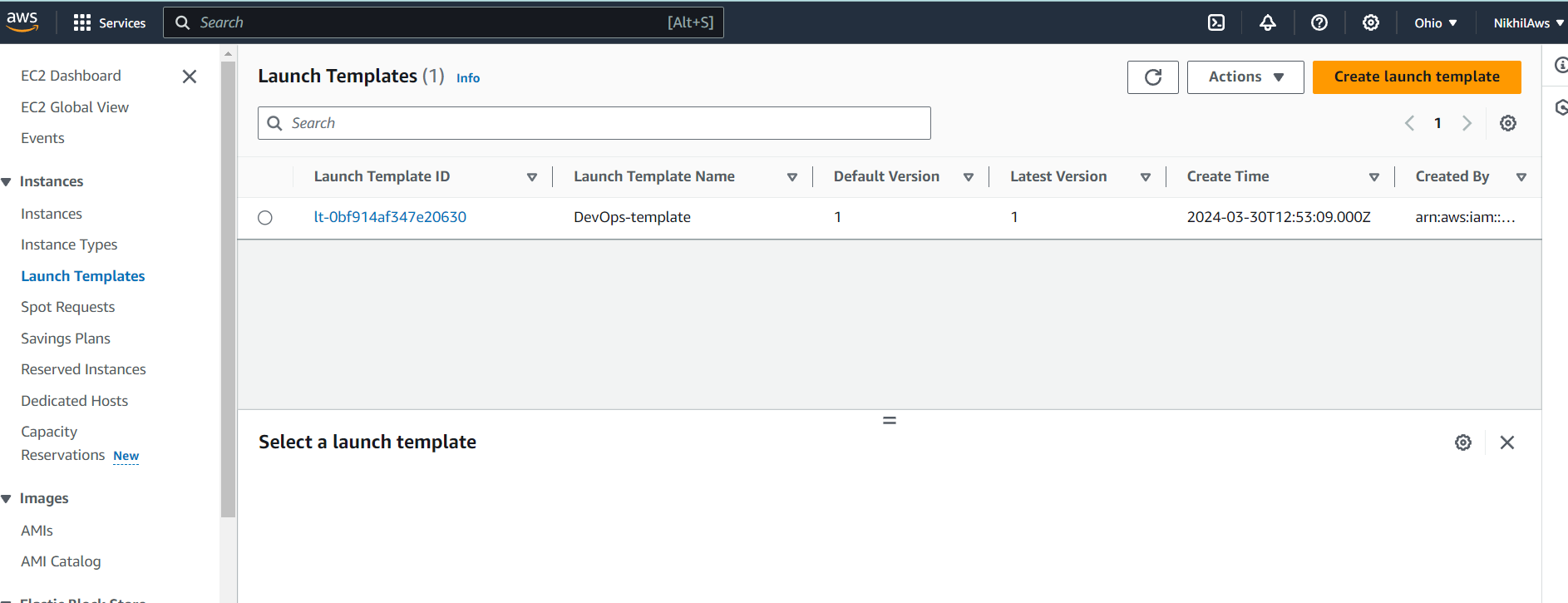Viewport: 1568px width, 603px height.
Task: Open the Actions dropdown
Action: click(x=1245, y=77)
